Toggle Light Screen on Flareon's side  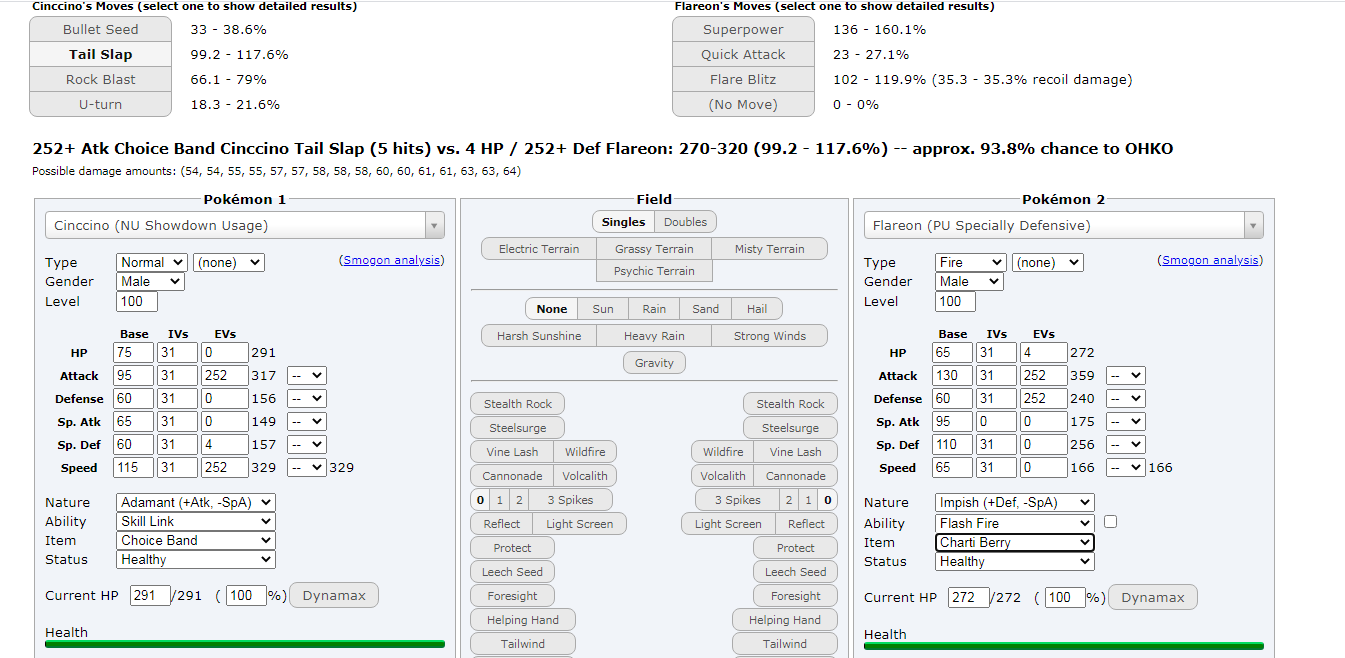[728, 524]
